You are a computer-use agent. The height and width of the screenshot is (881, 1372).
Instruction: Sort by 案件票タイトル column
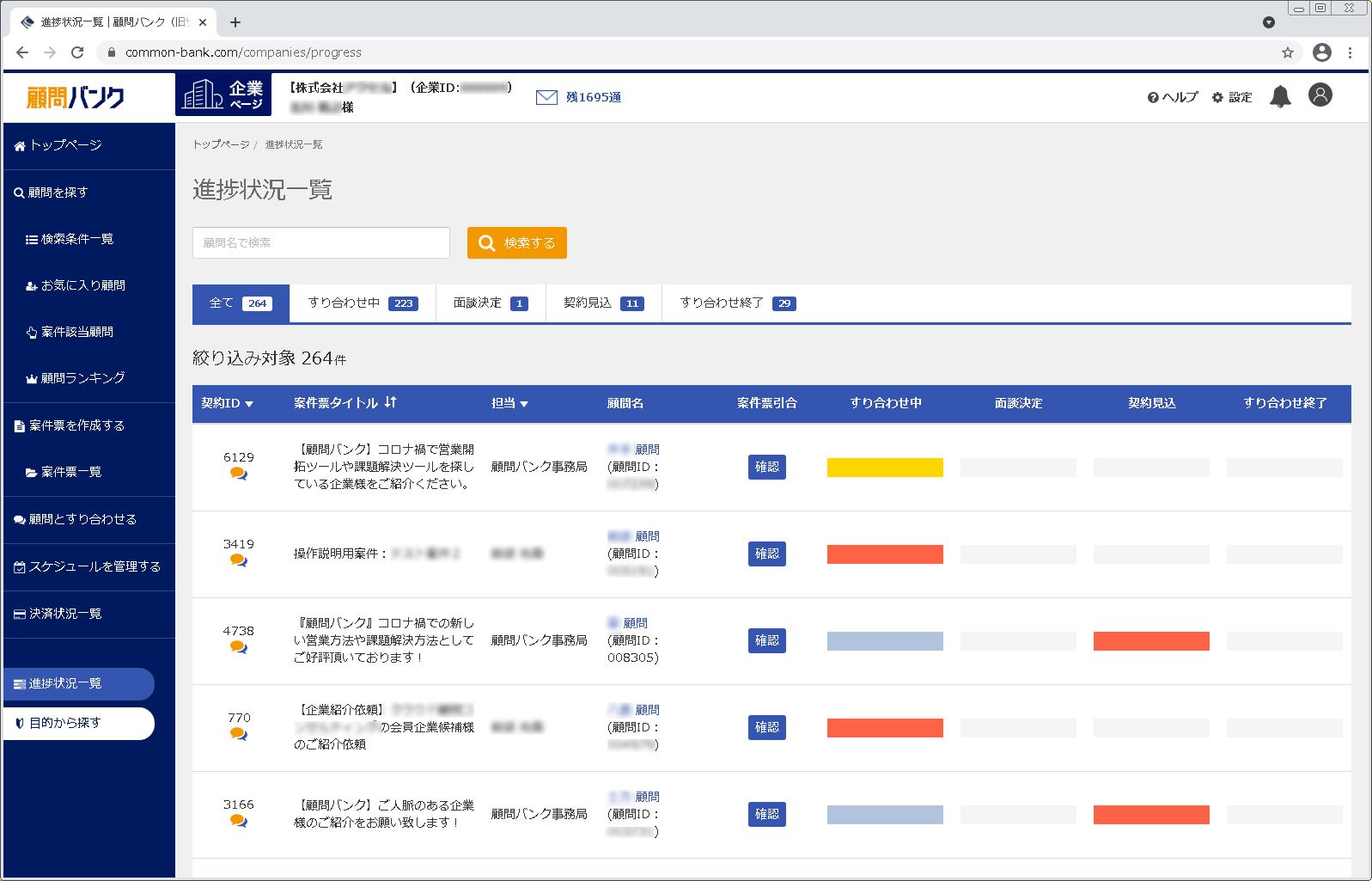click(391, 402)
